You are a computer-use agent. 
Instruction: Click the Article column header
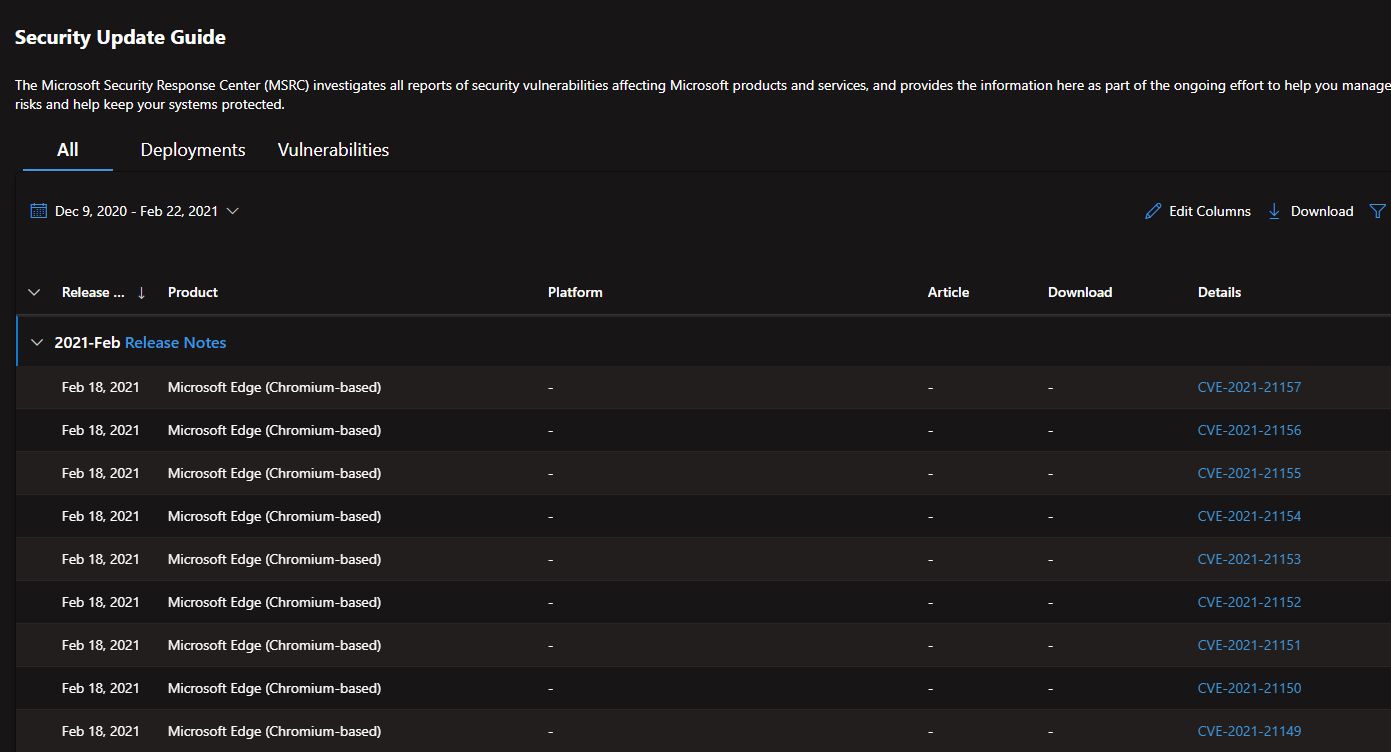(x=948, y=292)
